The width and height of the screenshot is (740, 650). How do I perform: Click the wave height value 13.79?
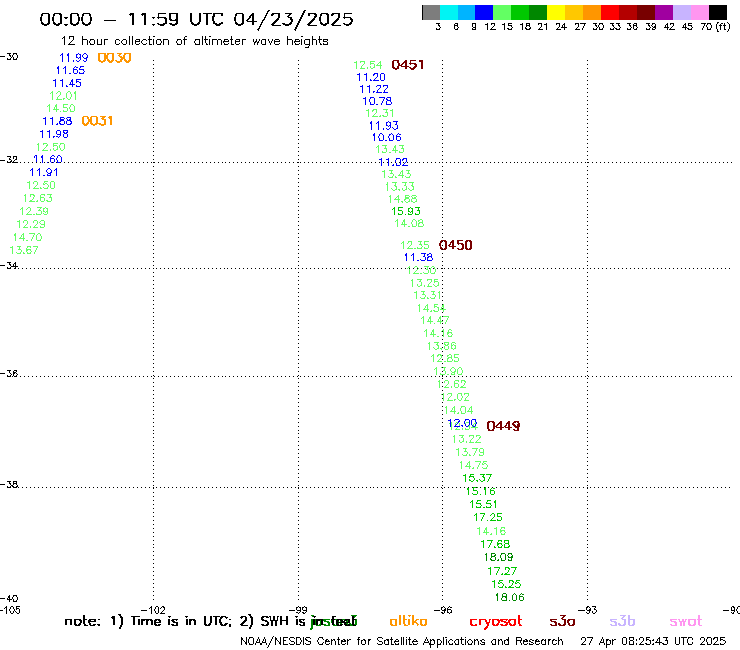pyautogui.click(x=470, y=452)
